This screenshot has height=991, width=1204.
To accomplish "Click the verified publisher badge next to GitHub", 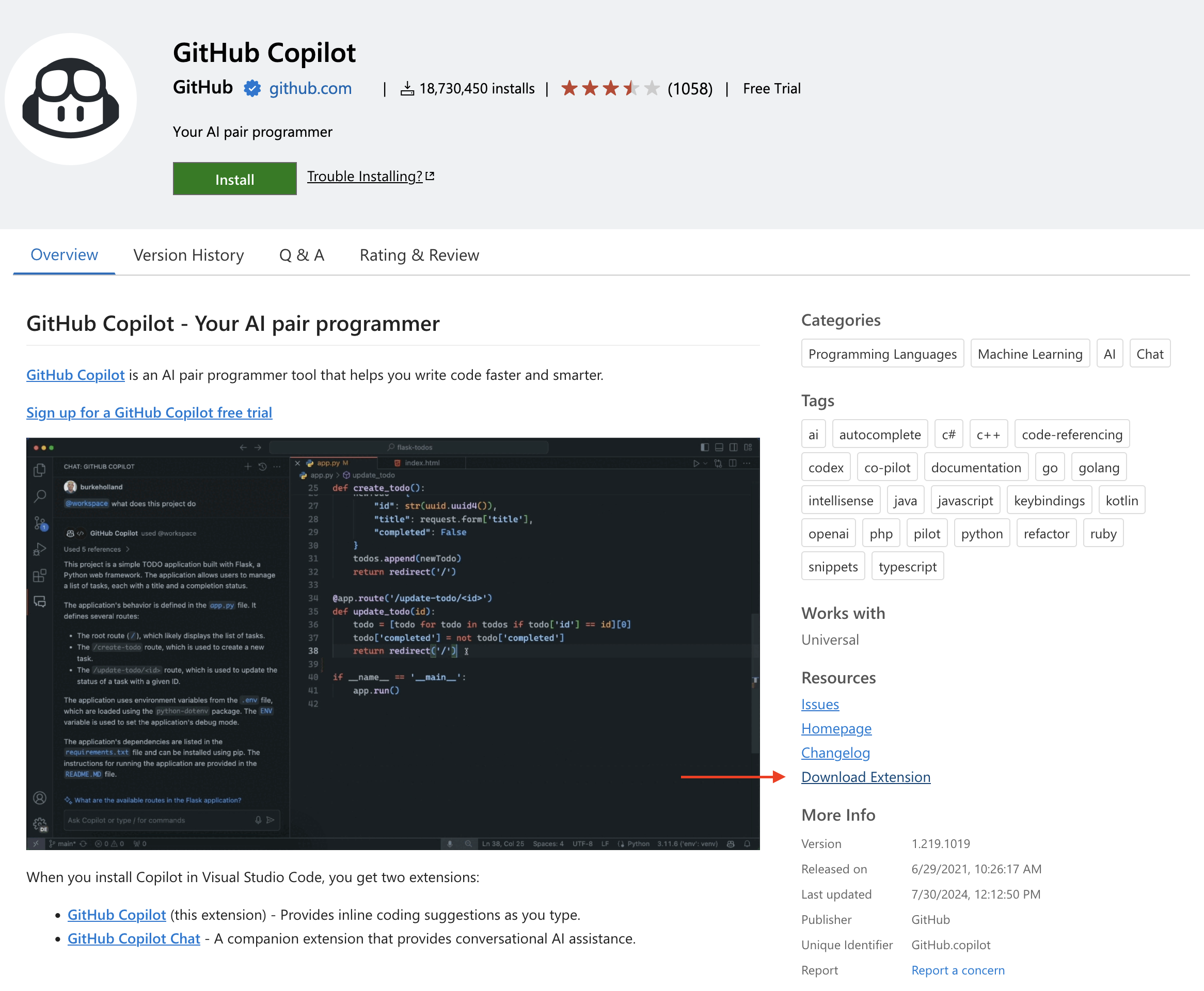I will pyautogui.click(x=252, y=88).
